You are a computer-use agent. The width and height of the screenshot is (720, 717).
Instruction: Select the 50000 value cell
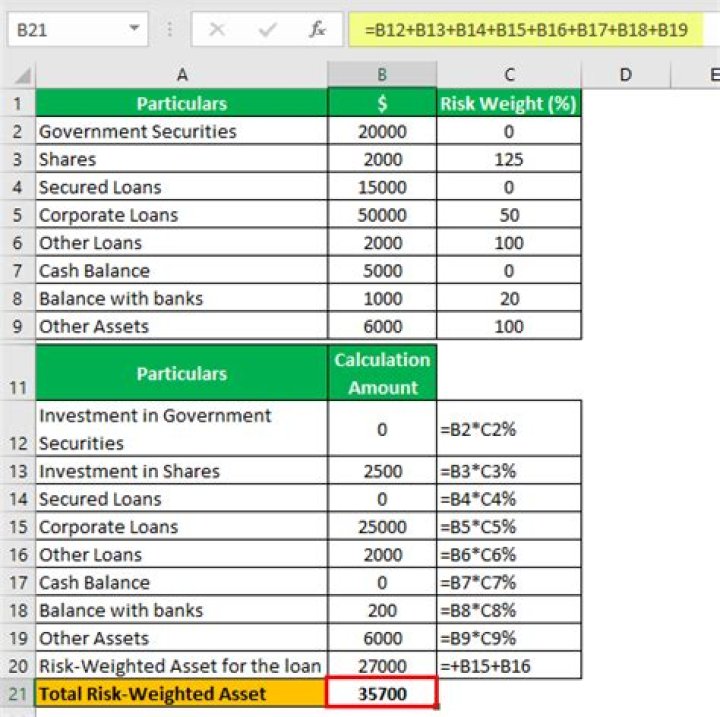[382, 215]
